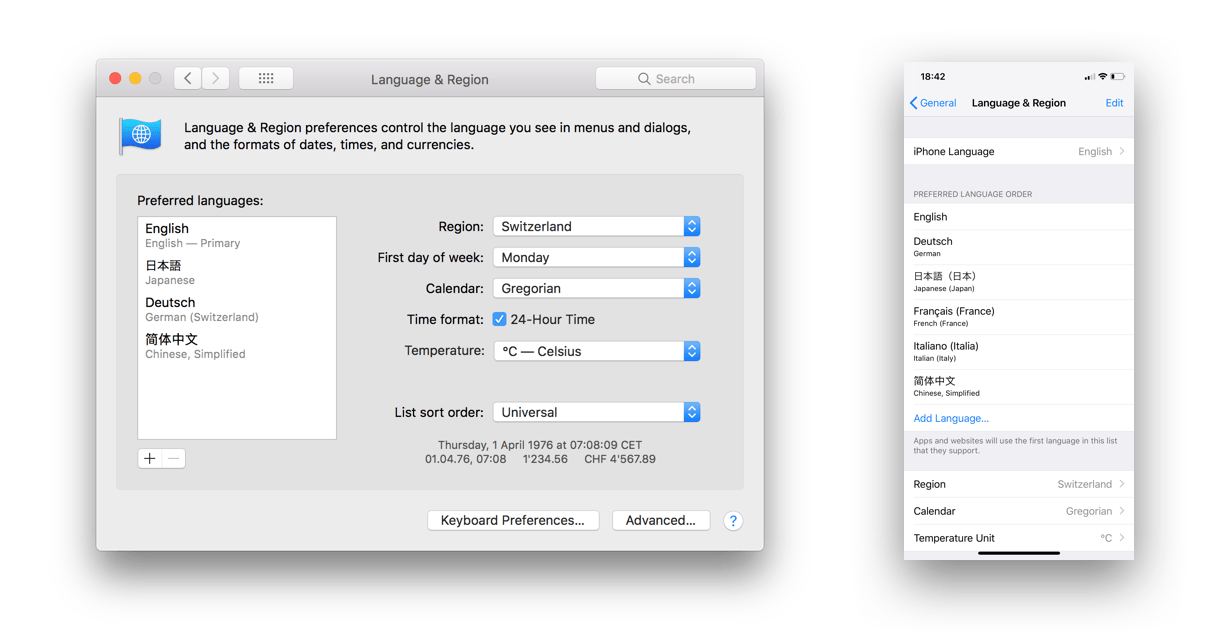
Task: Select English in Mac preferred languages list
Action: pyautogui.click(x=237, y=235)
